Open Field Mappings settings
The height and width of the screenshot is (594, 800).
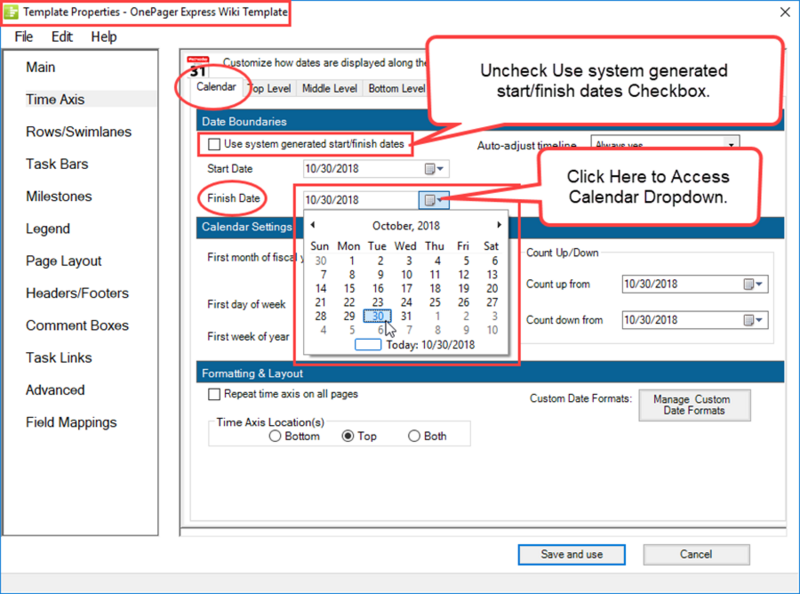[71, 423]
